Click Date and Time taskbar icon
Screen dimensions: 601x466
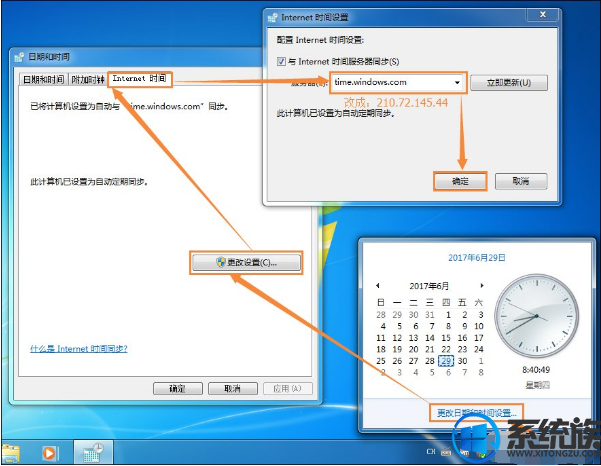coord(93,453)
